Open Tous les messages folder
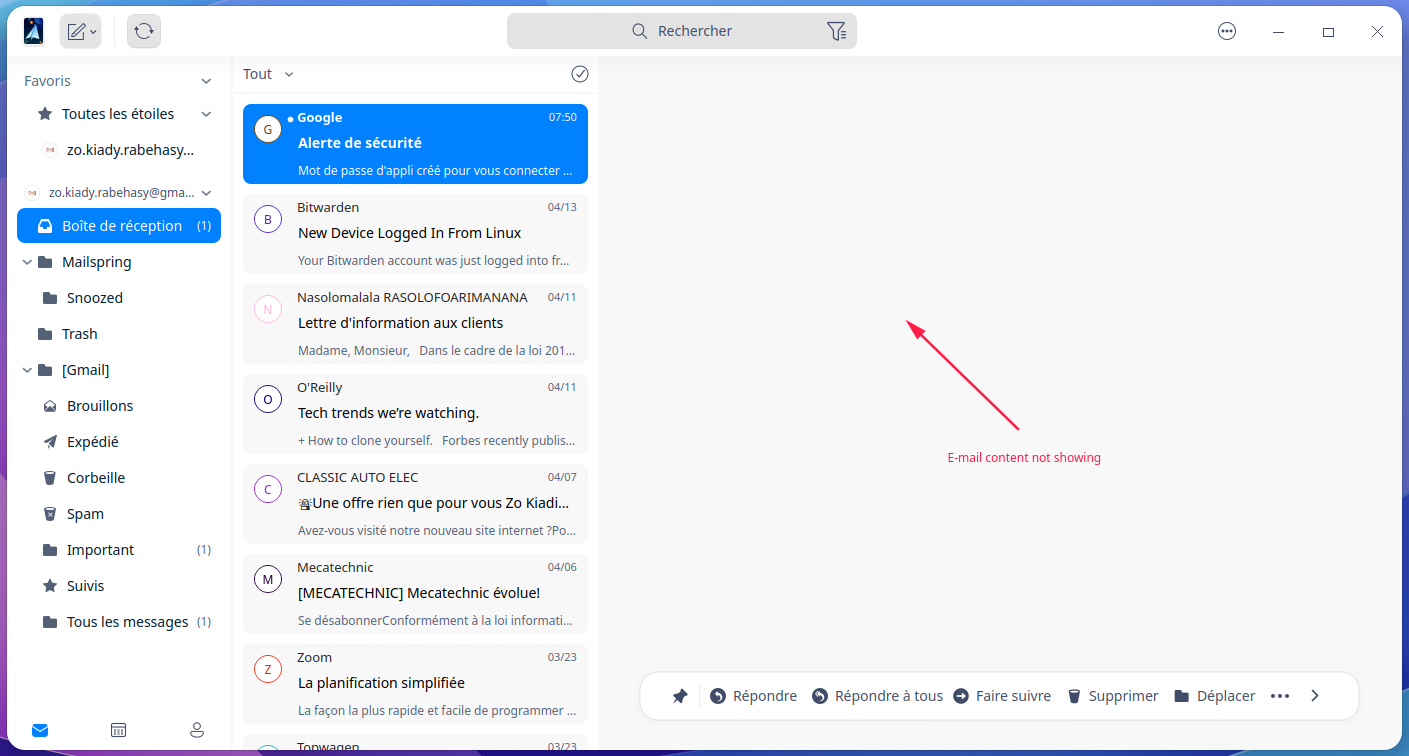 (119, 622)
